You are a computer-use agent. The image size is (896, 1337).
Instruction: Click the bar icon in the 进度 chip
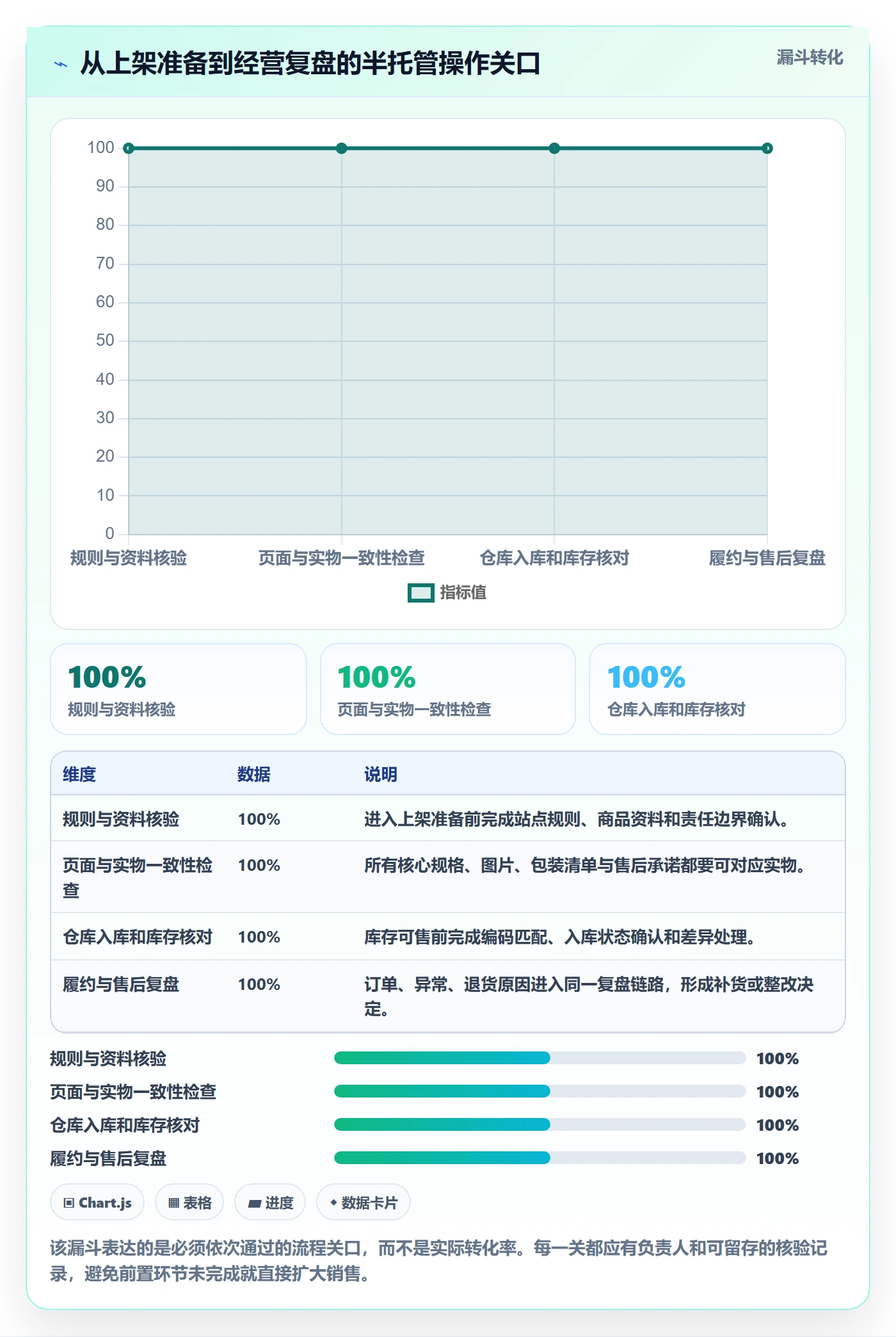(x=254, y=1204)
